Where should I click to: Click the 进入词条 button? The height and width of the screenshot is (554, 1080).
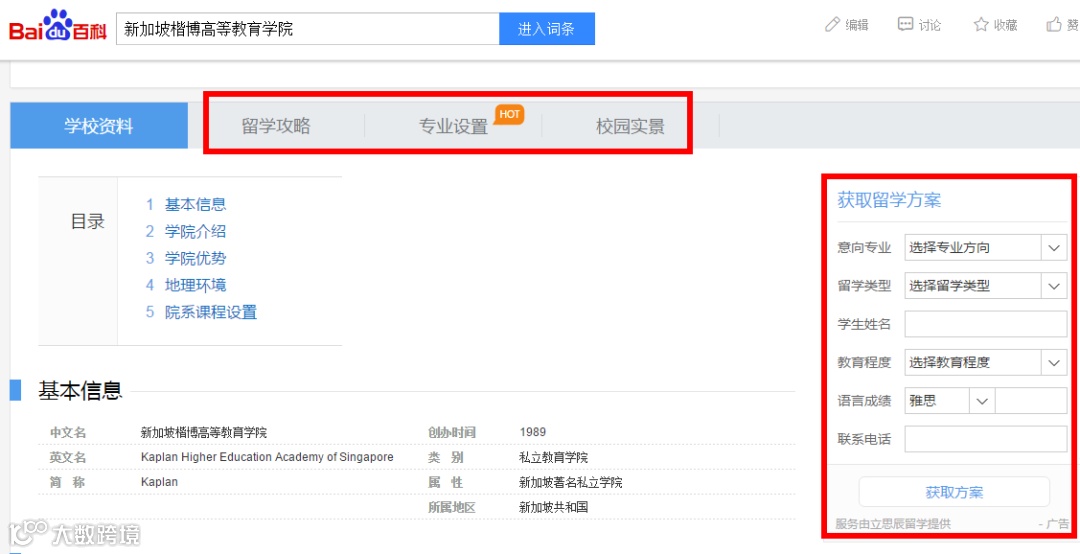click(x=547, y=29)
